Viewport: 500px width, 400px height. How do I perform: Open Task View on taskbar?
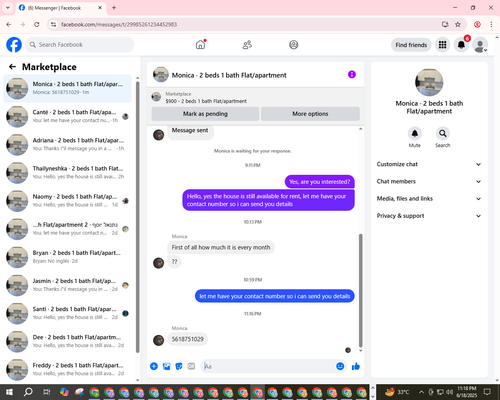(x=47, y=392)
